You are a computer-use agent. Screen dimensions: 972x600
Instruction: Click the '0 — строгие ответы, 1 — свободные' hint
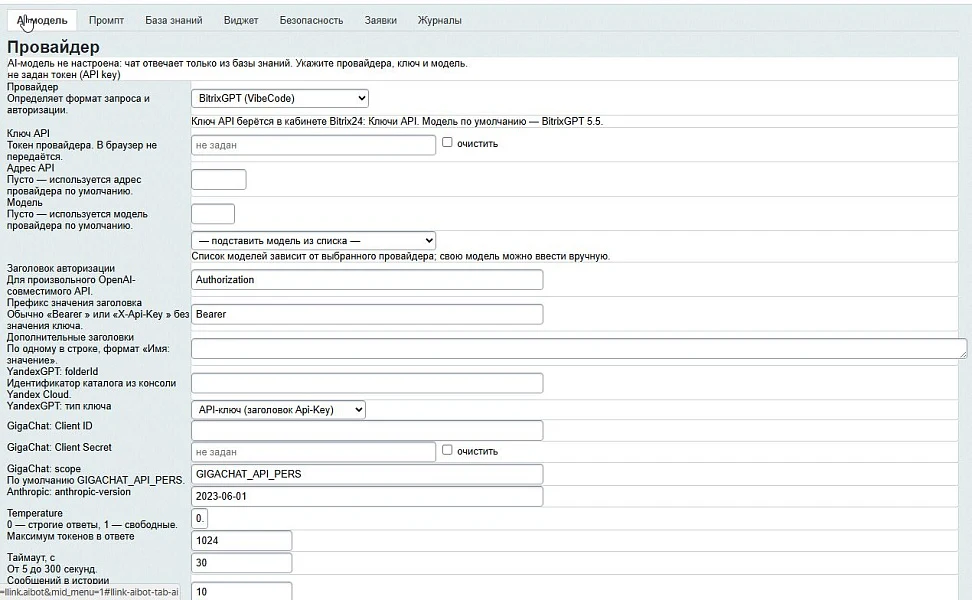tap(92, 524)
